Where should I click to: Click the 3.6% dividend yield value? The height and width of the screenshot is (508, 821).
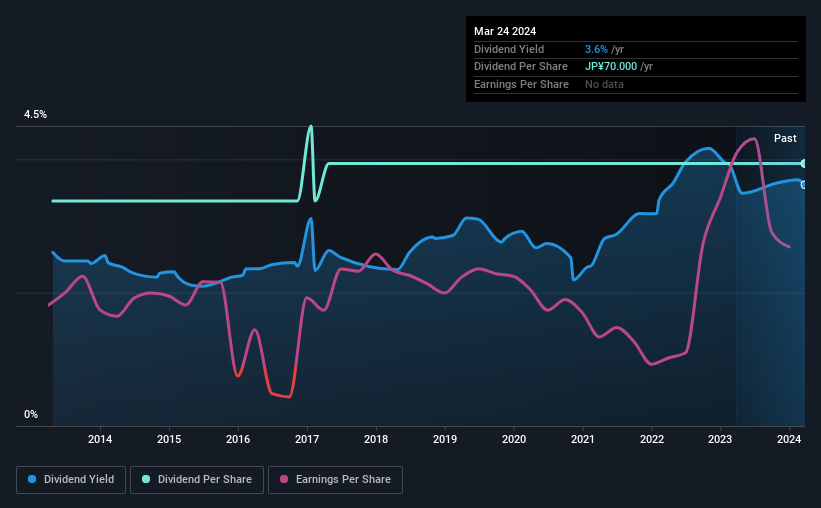[x=596, y=49]
